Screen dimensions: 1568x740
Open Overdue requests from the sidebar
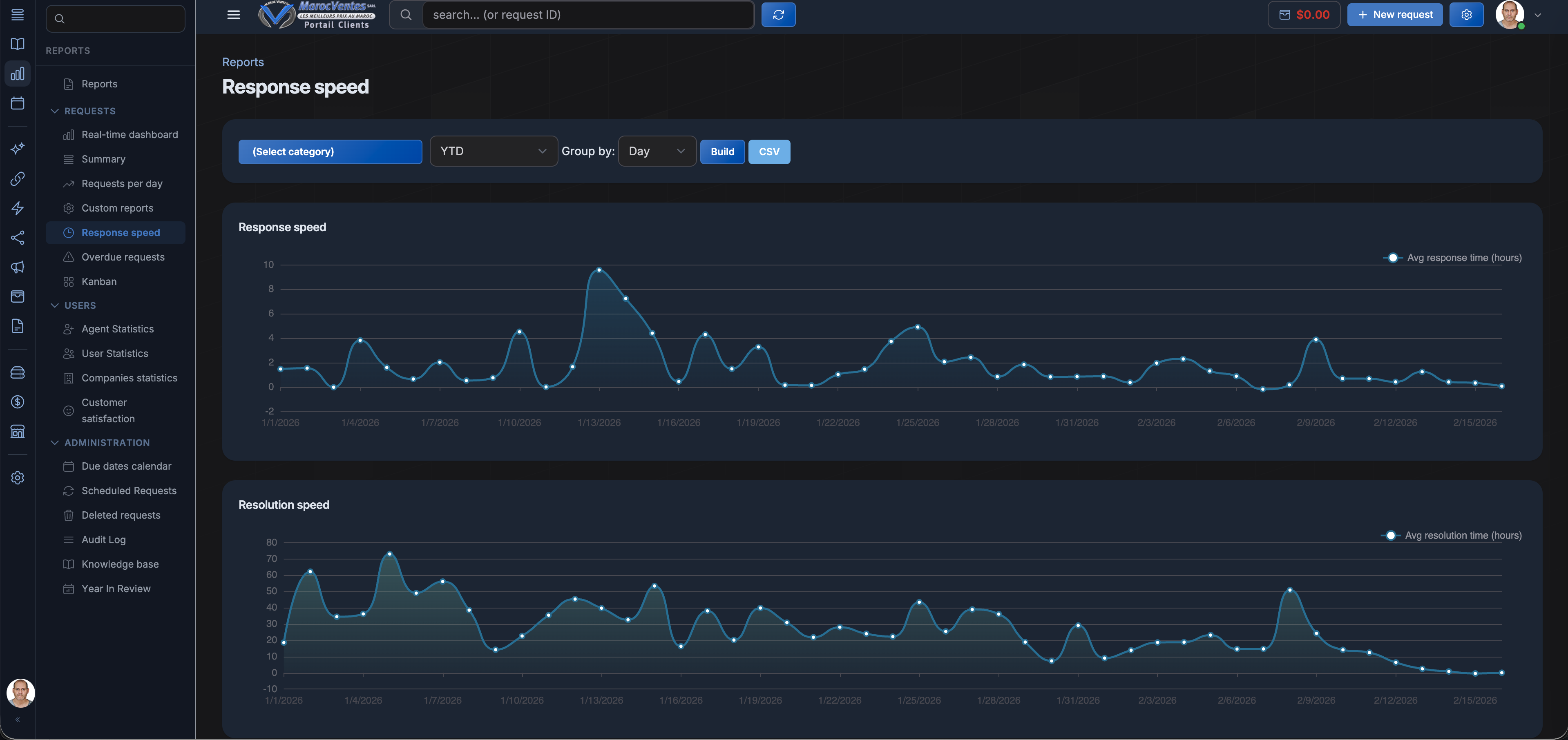pyautogui.click(x=122, y=257)
